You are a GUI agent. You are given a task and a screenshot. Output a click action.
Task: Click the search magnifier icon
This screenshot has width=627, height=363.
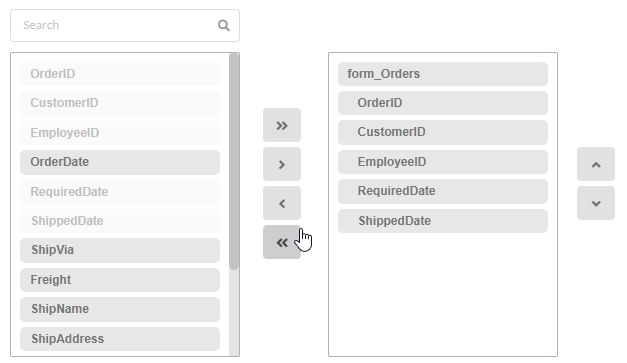(x=224, y=26)
